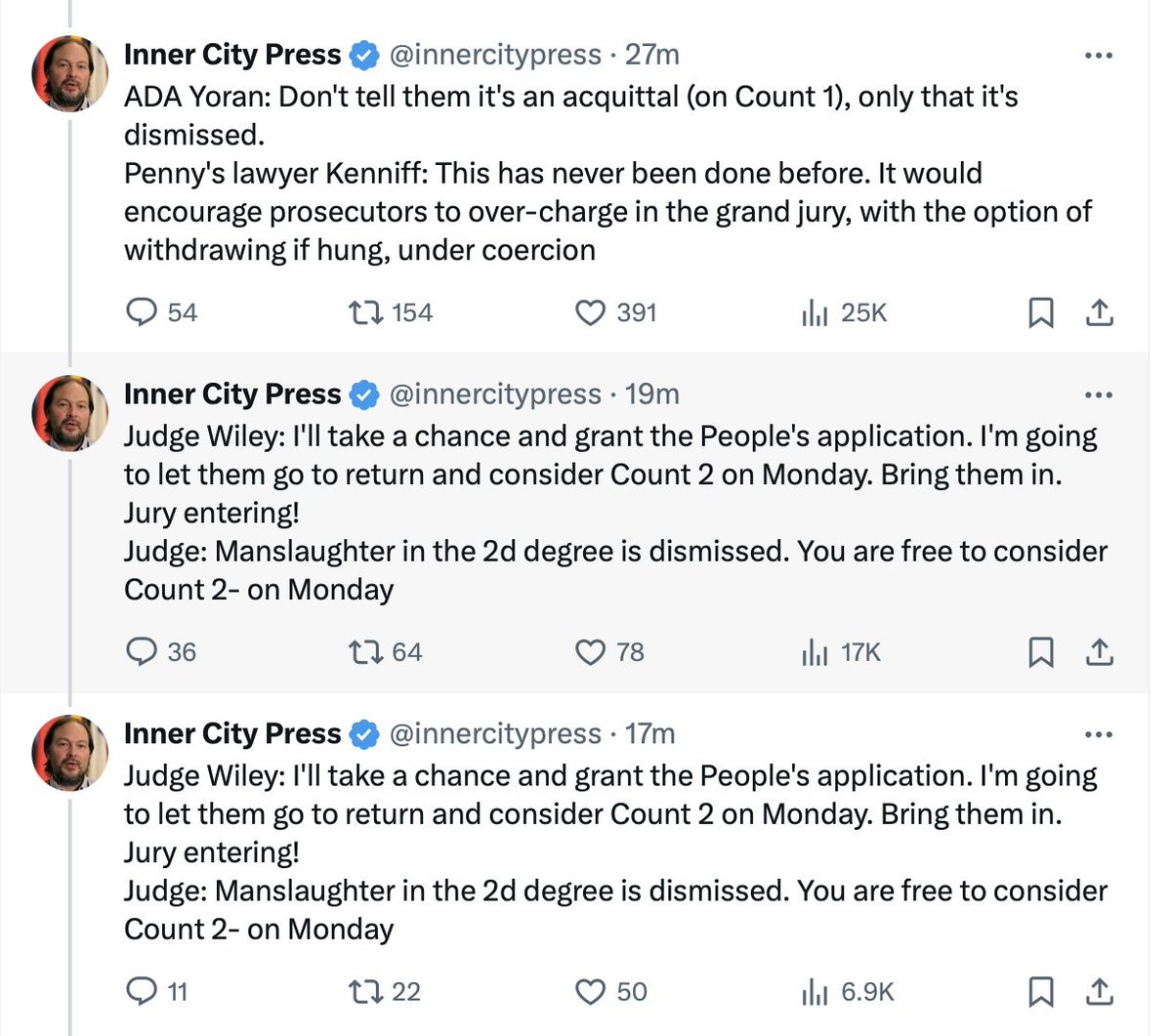1172x1036 pixels.
Task: Bookmark the 19m Judge Wiley tweet
Action: 1041,651
